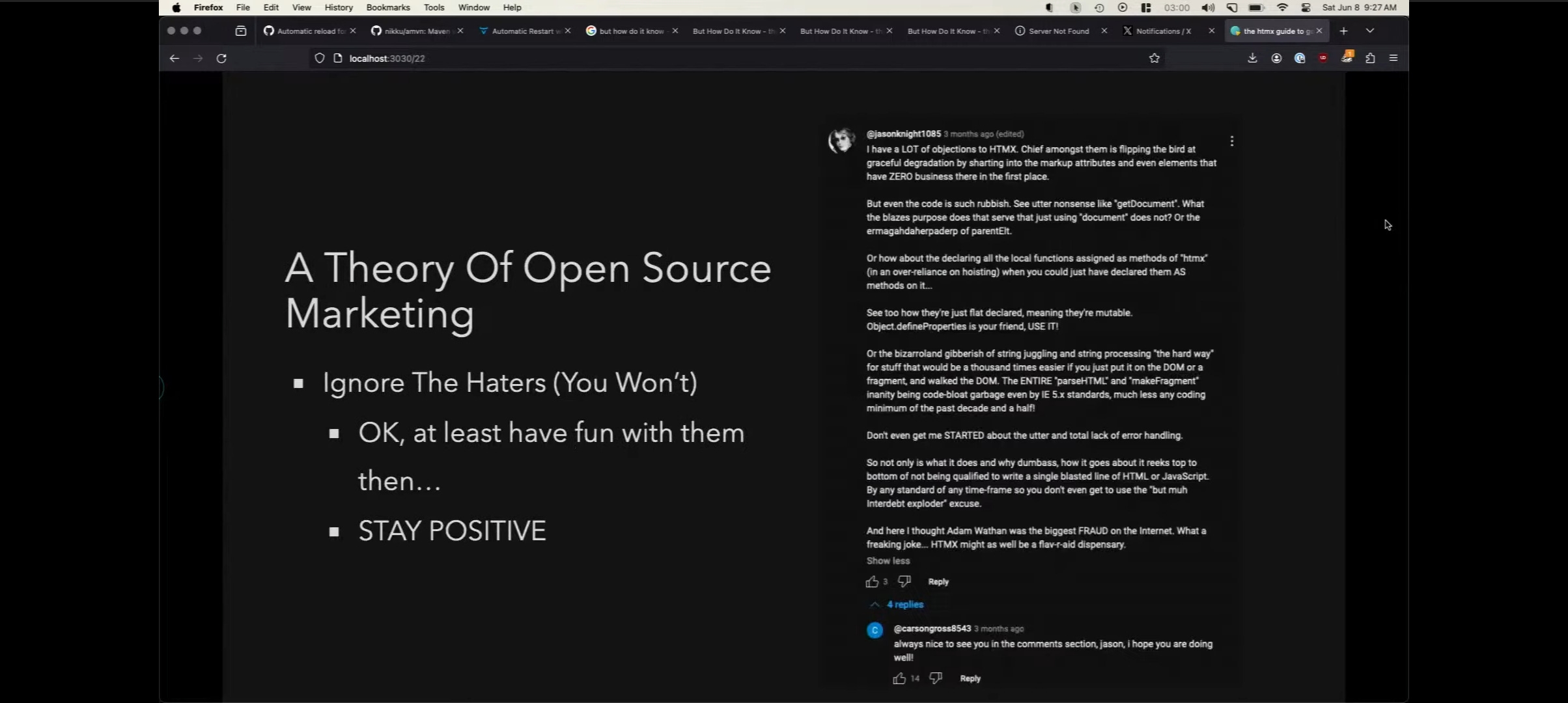This screenshot has width=1568, height=703.
Task: Open comment three-dot options menu
Action: pyautogui.click(x=1231, y=141)
